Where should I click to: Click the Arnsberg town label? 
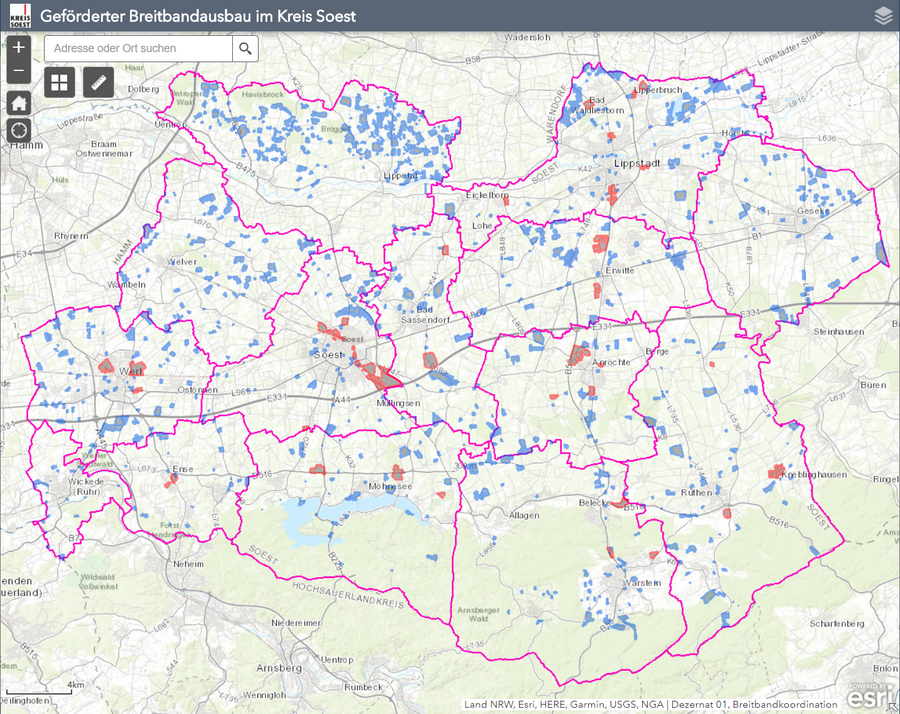click(x=280, y=667)
